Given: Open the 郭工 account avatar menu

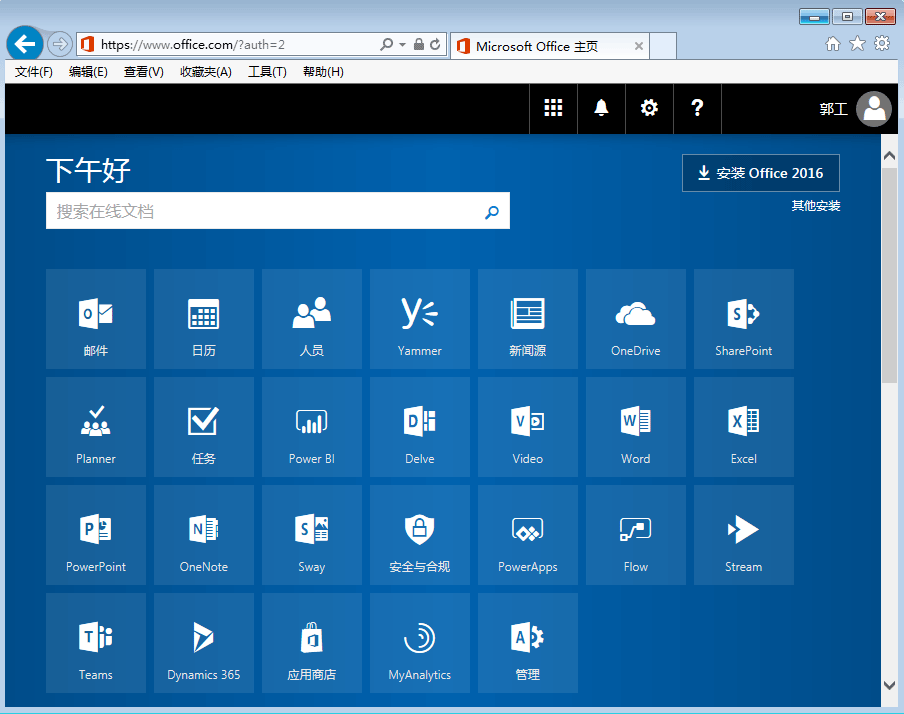Looking at the screenshot, I should pyautogui.click(x=873, y=108).
